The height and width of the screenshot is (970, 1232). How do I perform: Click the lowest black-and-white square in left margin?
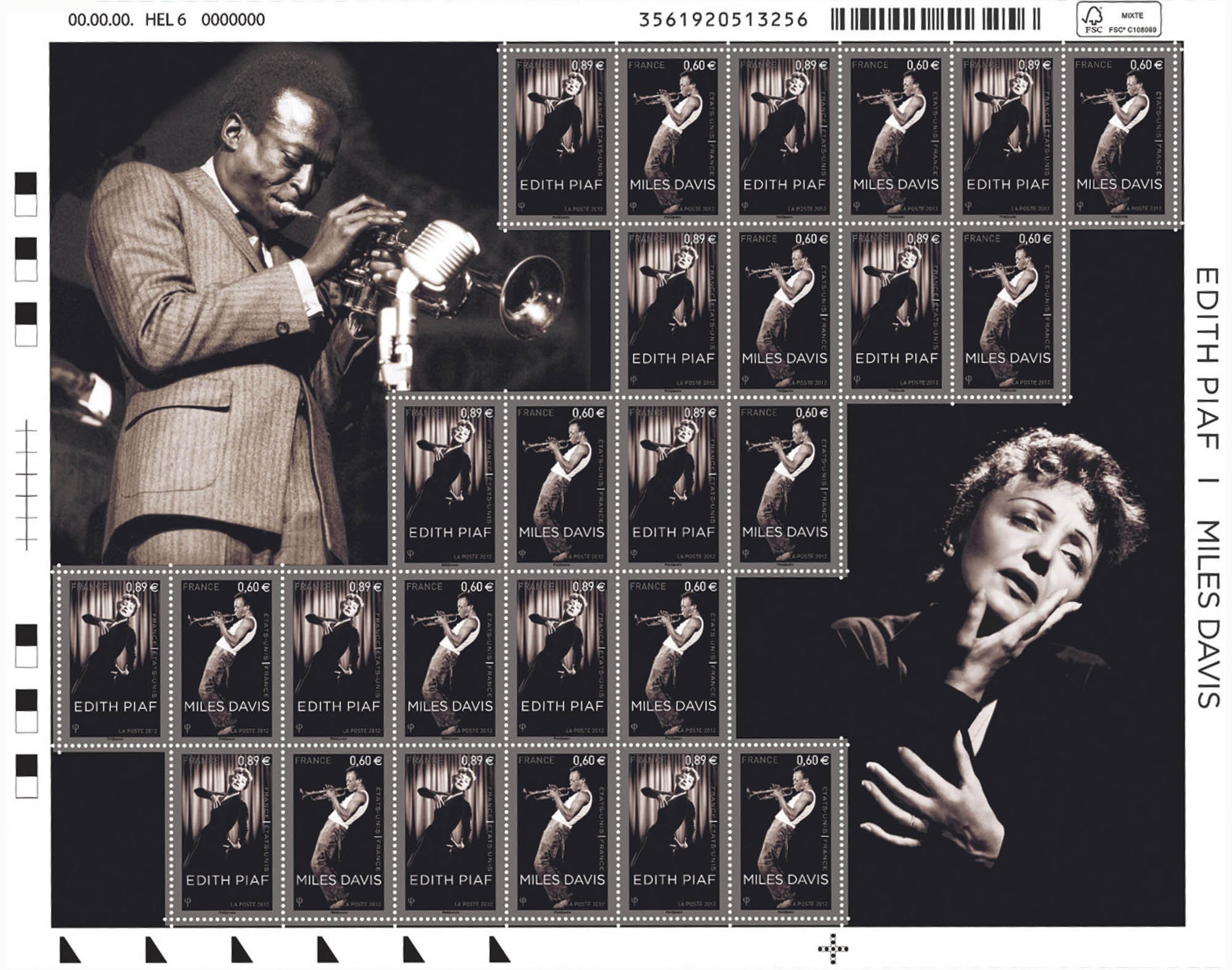click(x=26, y=776)
